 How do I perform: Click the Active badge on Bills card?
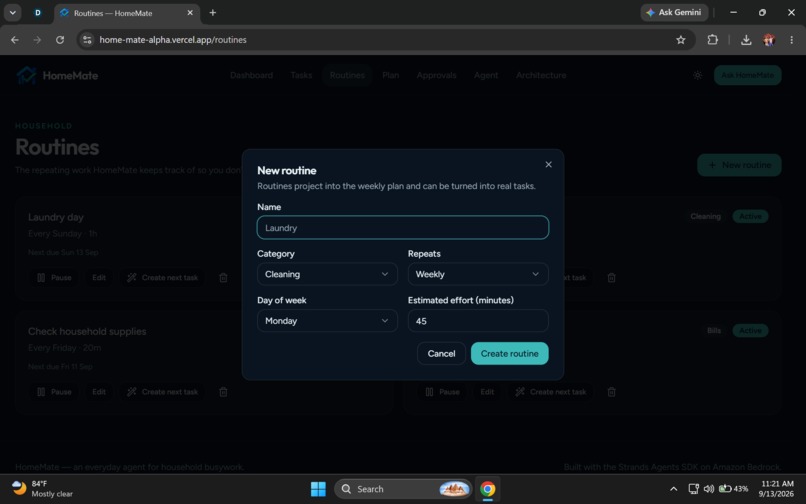click(750, 331)
